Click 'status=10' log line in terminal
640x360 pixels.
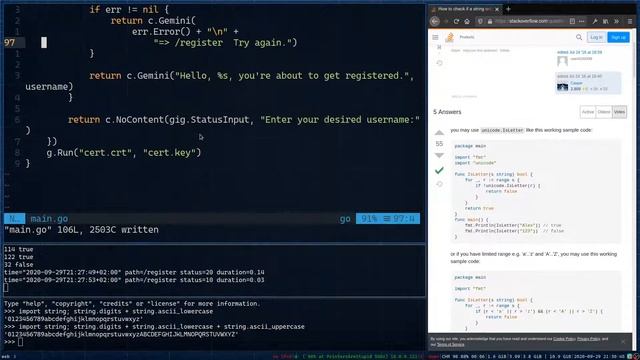[134, 280]
